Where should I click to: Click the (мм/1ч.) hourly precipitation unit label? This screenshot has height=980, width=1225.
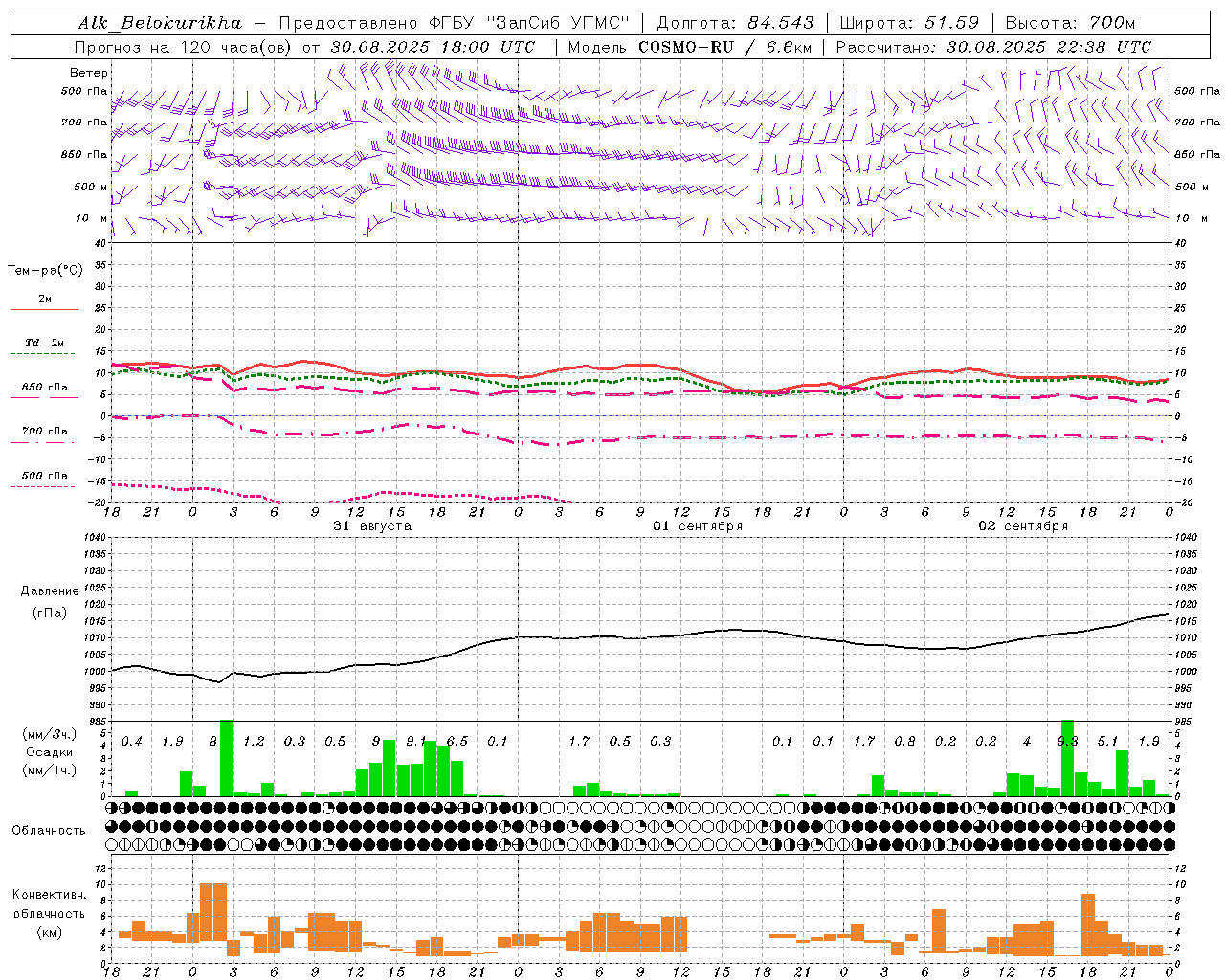pyautogui.click(x=49, y=770)
